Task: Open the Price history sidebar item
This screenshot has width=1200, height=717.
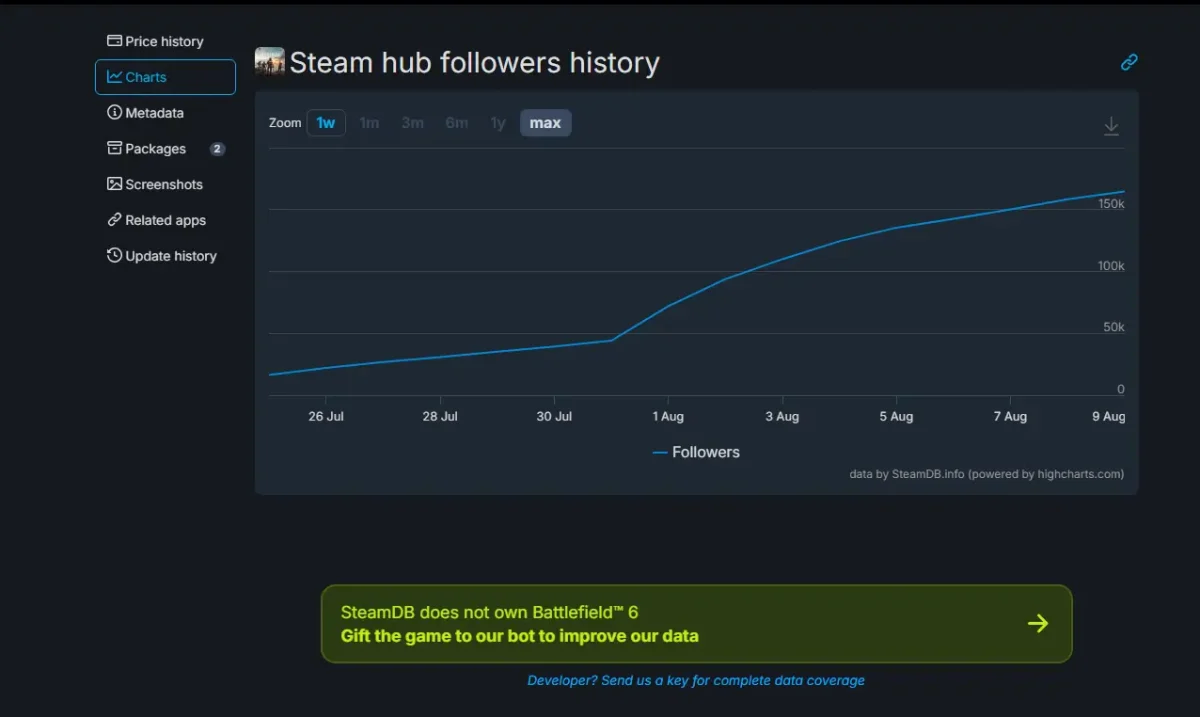Action: (x=155, y=41)
